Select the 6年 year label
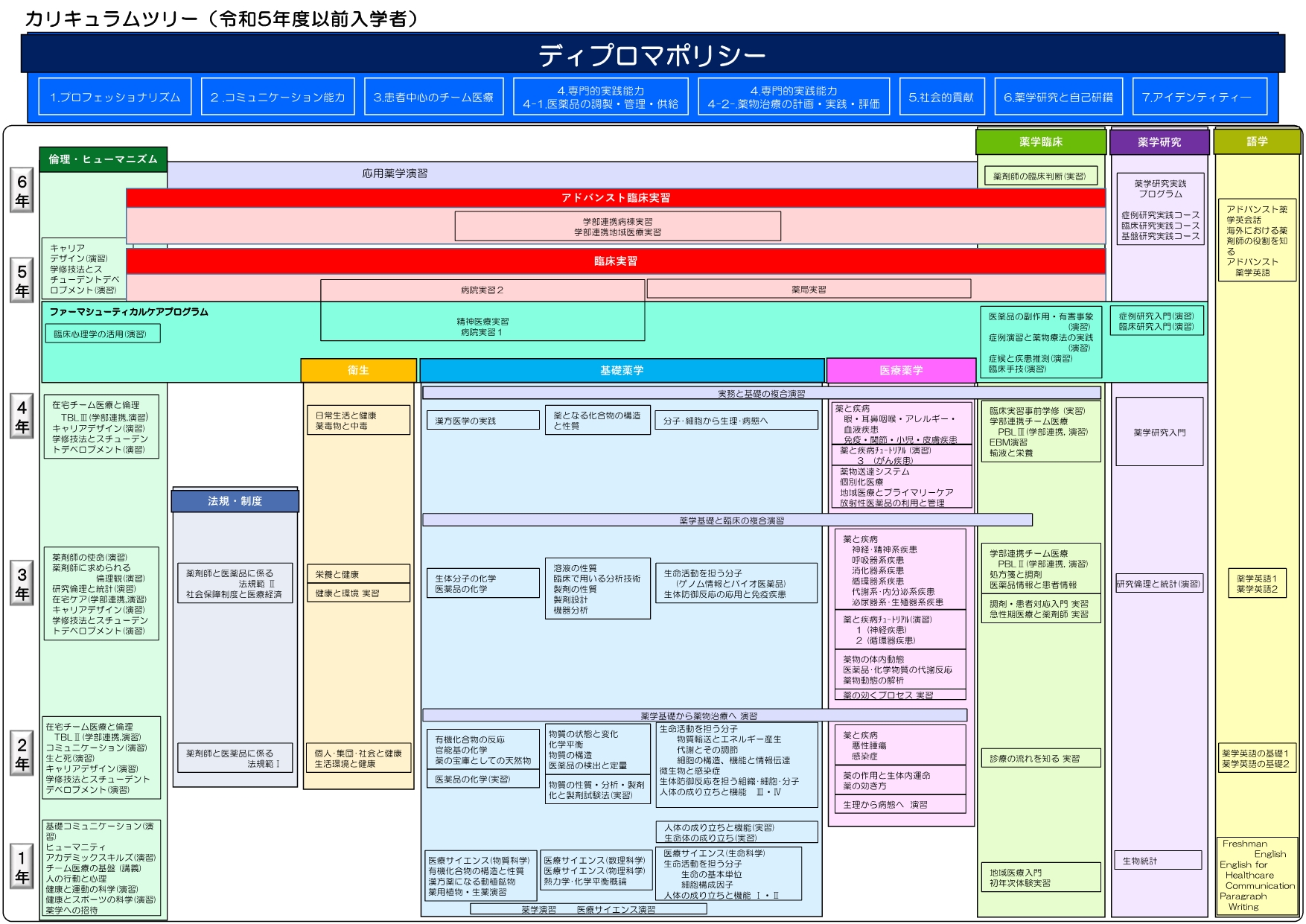This screenshot has width=1306, height=924. (x=22, y=191)
